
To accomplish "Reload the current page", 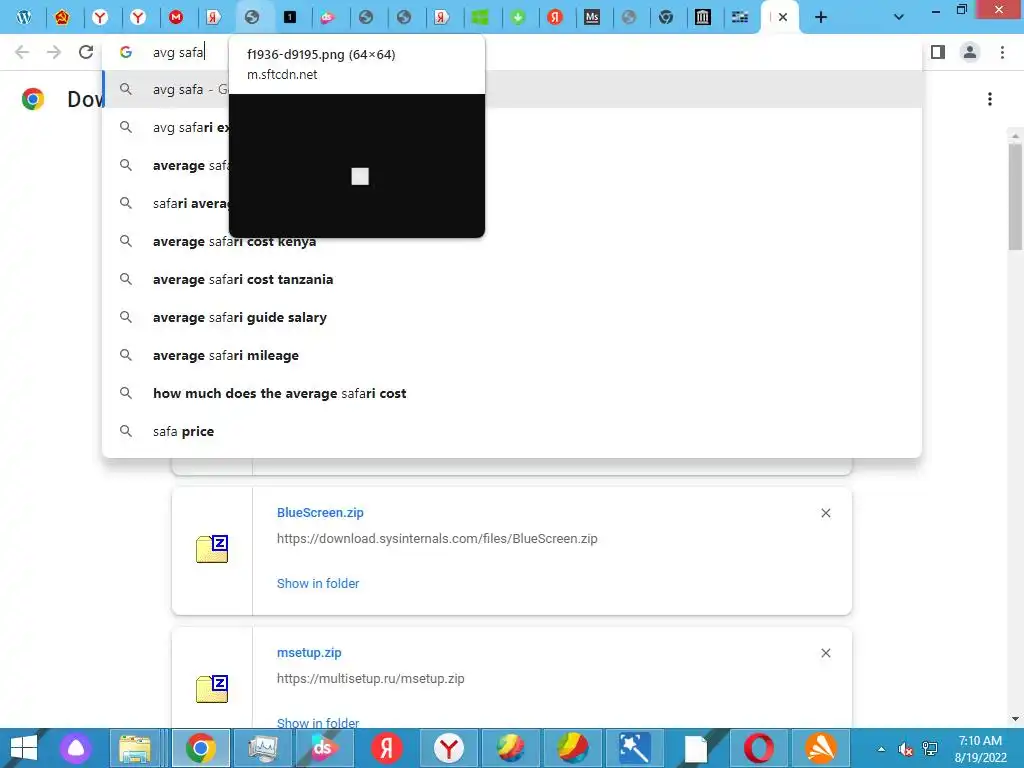I will tap(86, 52).
